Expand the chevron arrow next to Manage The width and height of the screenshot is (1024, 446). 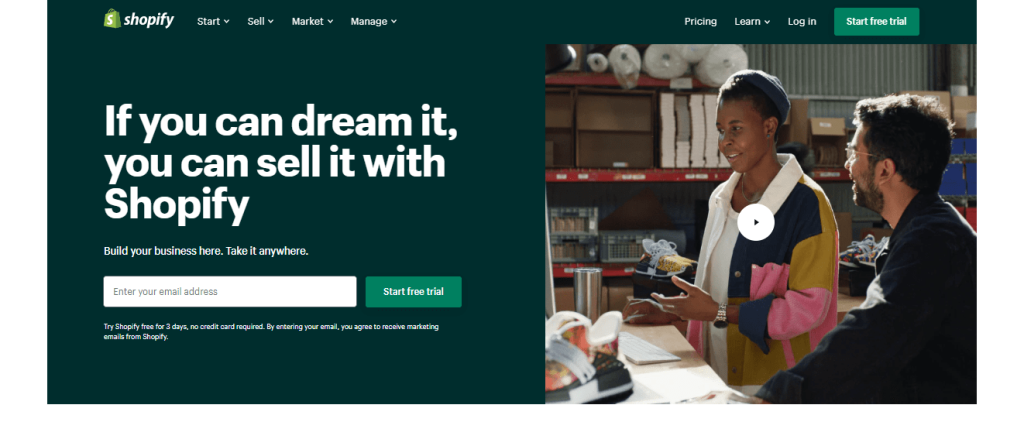[394, 22]
